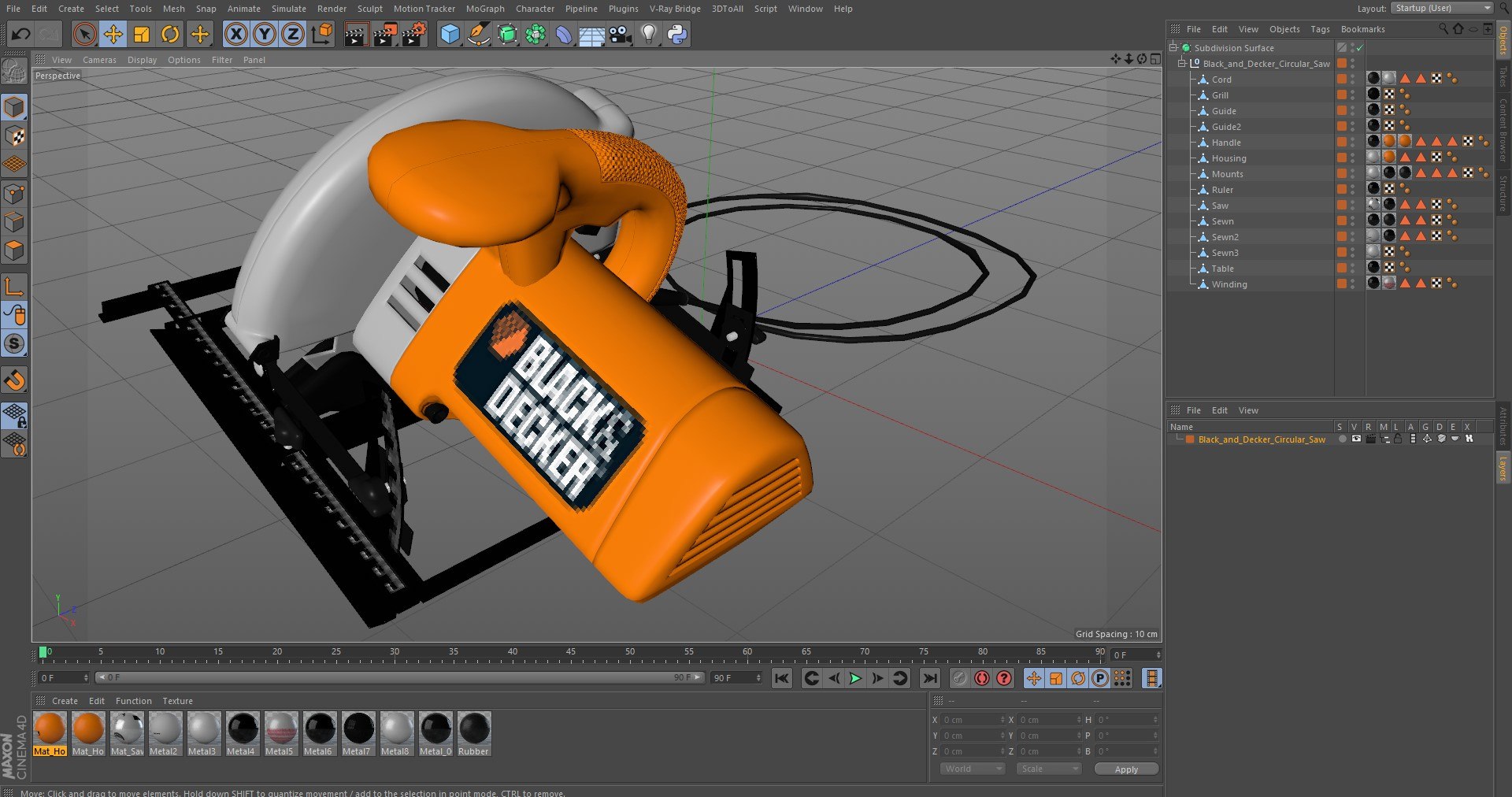Play the animation forward

pyautogui.click(x=855, y=678)
